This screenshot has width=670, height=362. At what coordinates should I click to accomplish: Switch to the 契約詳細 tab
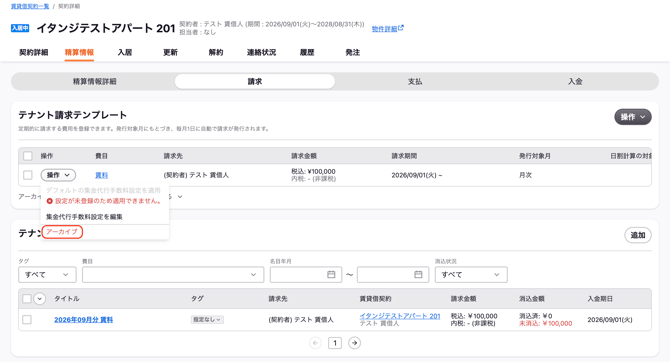click(x=33, y=52)
